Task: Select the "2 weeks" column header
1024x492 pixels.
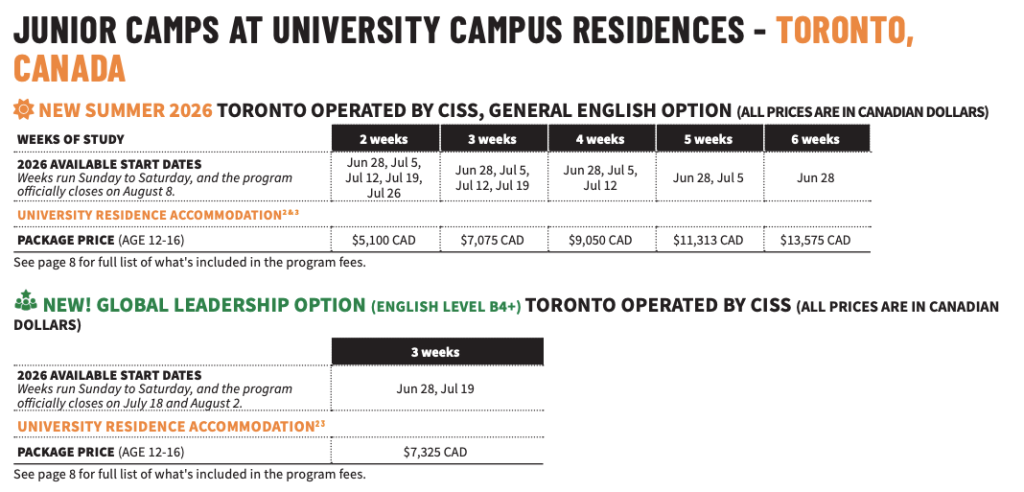Action: (x=385, y=139)
